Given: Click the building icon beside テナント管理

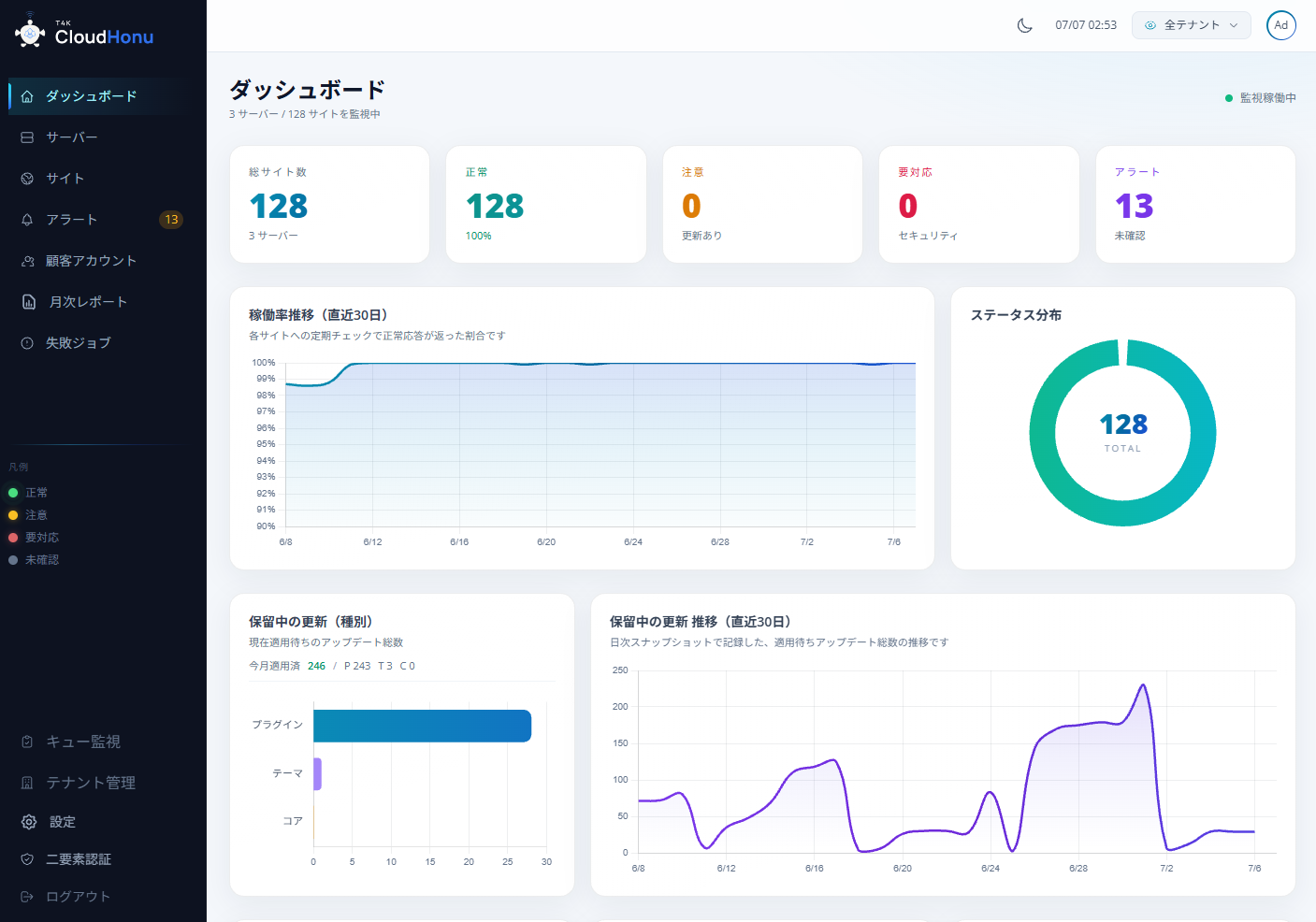Looking at the screenshot, I should click(27, 783).
